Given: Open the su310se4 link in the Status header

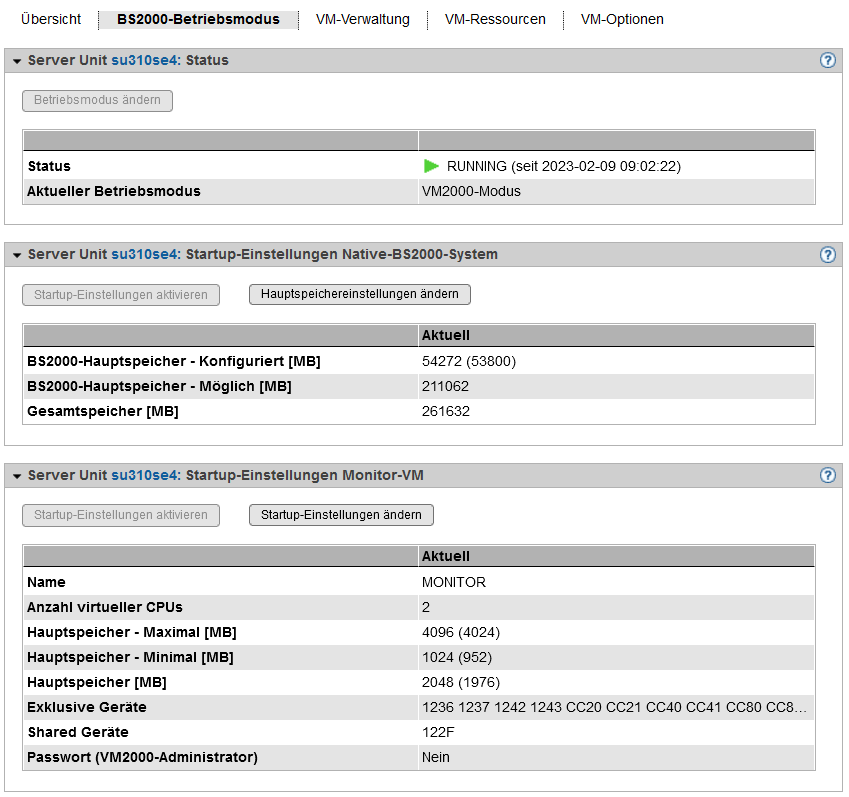Looking at the screenshot, I should (145, 60).
